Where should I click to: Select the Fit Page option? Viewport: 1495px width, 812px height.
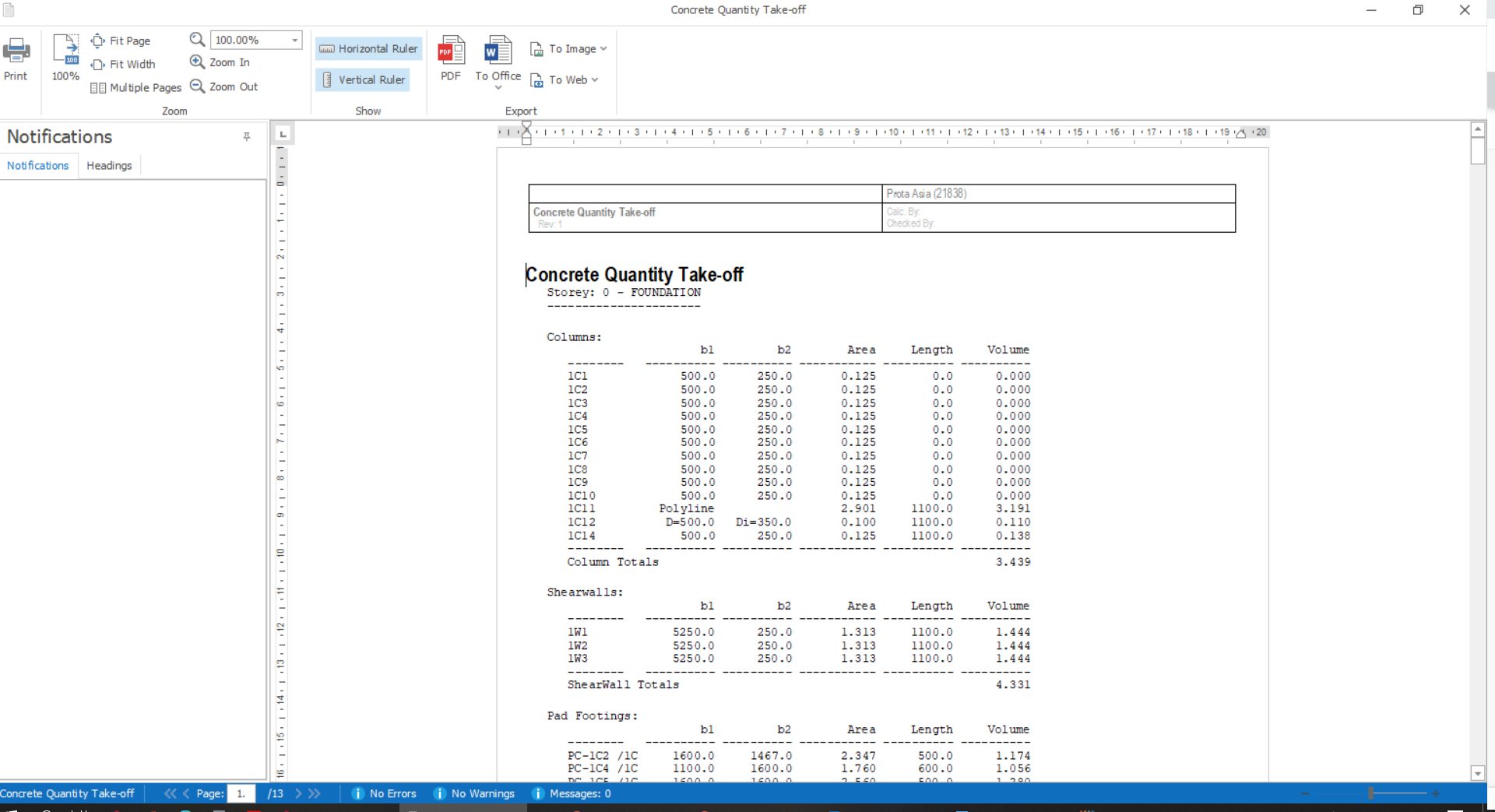click(121, 40)
